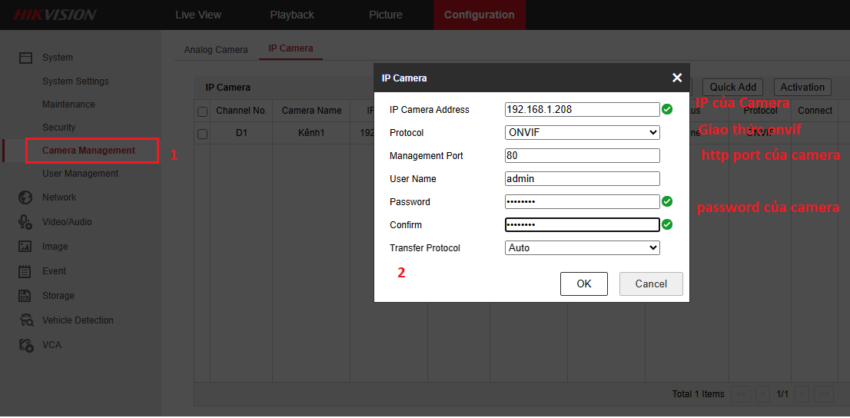This screenshot has height=418, width=850.
Task: Open Security in the sidebar
Action: [x=59, y=127]
